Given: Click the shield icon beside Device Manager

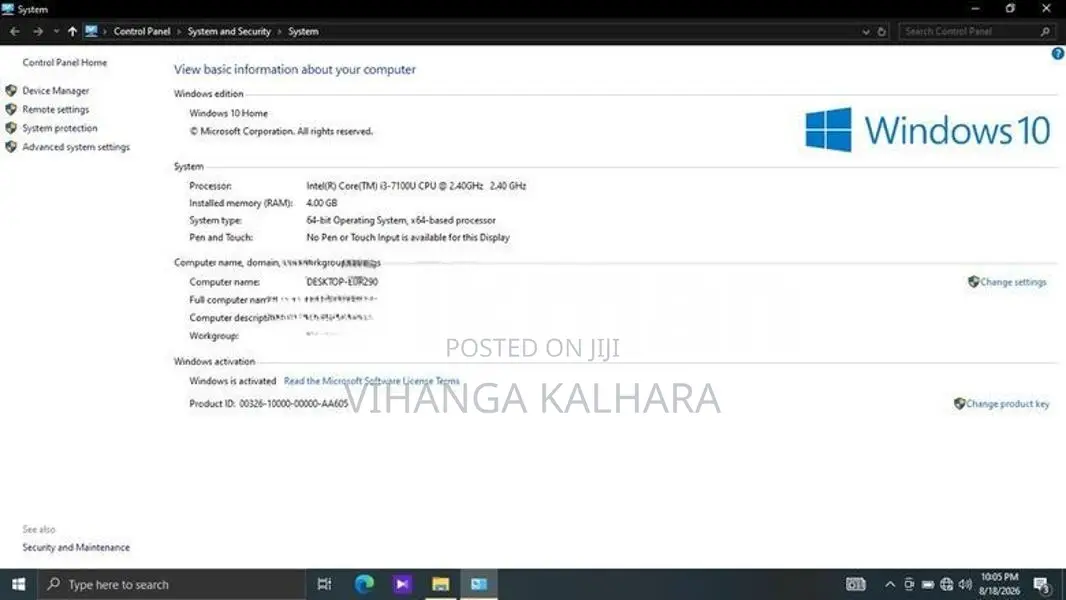Looking at the screenshot, I should point(11,90).
